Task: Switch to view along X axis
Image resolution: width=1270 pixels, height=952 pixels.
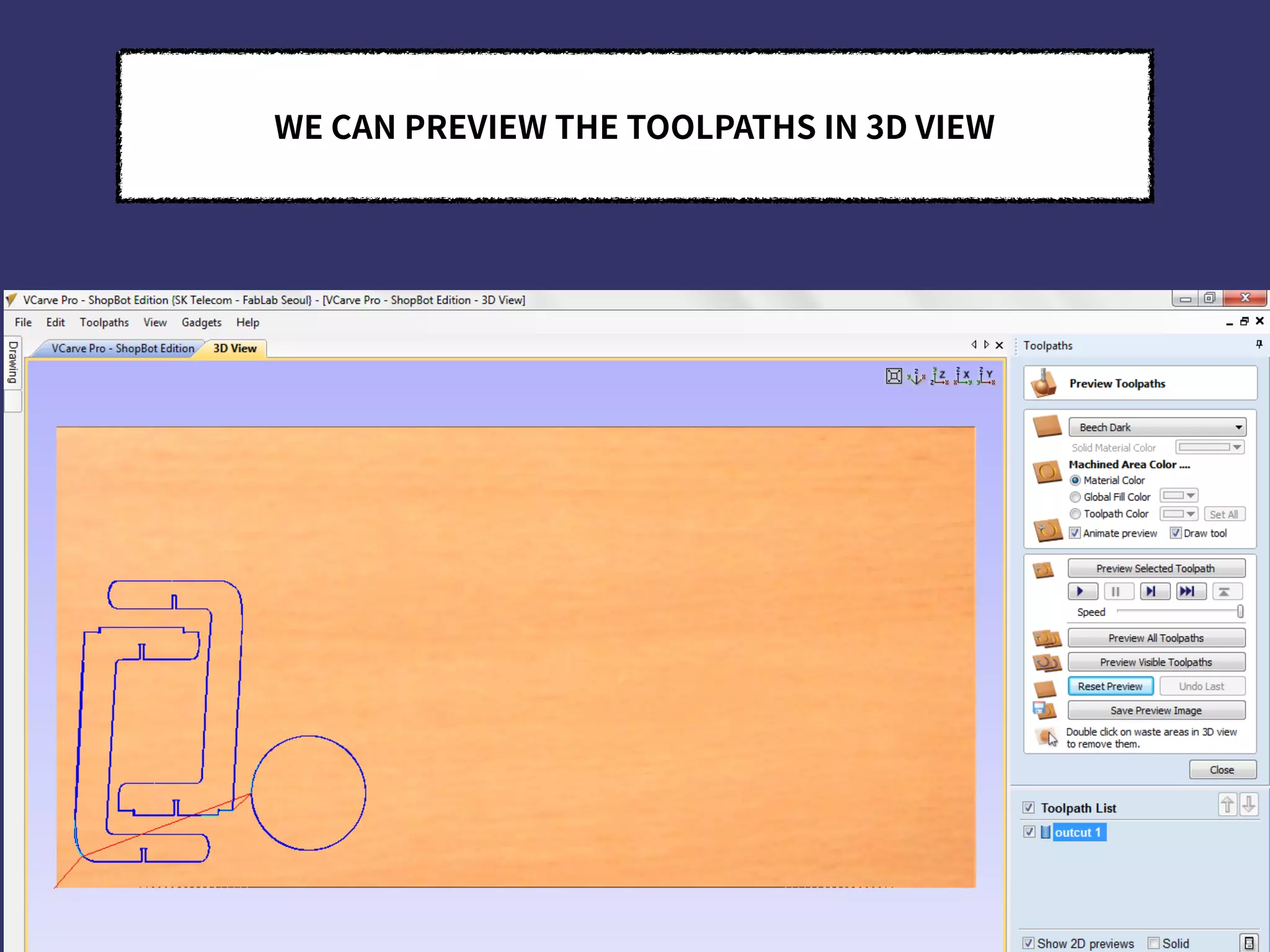Action: pyautogui.click(x=963, y=376)
